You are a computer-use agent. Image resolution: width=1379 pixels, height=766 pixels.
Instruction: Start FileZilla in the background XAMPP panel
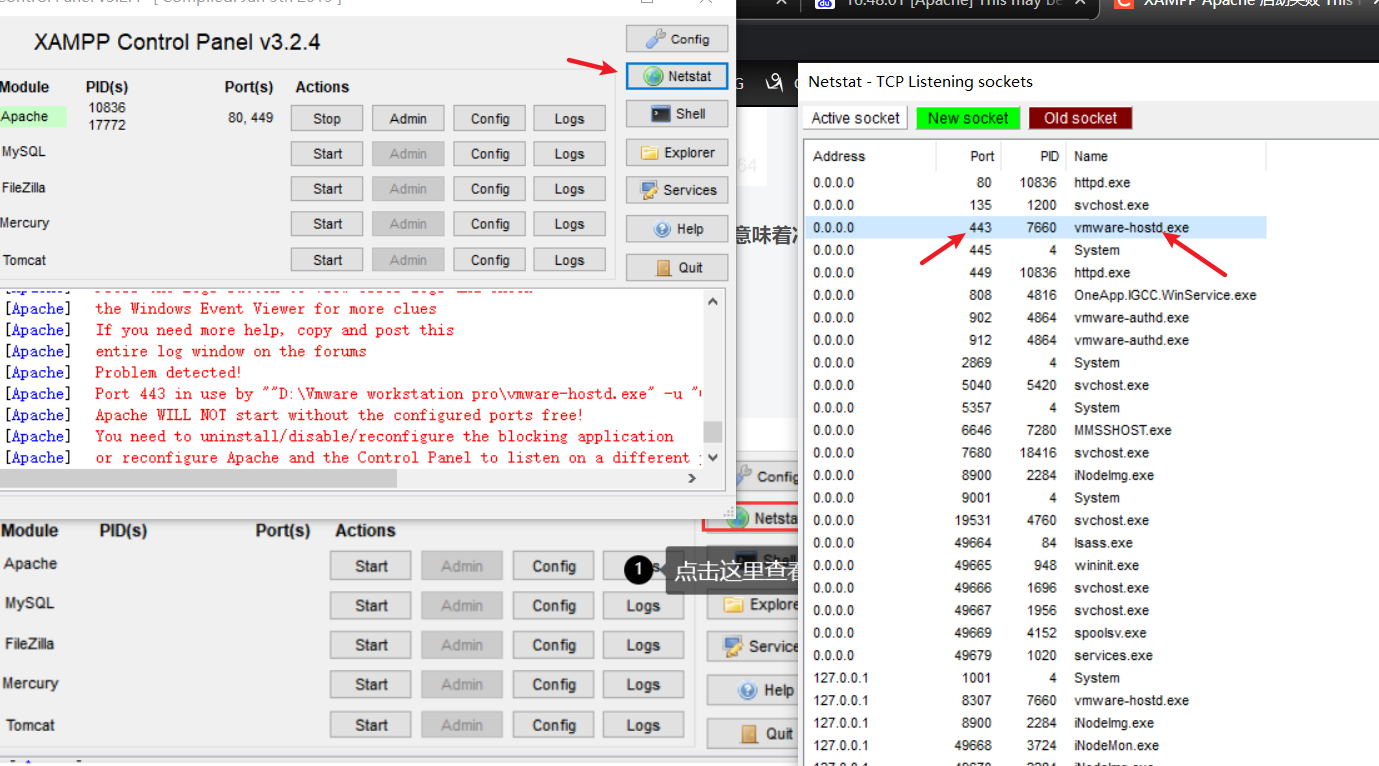click(371, 645)
